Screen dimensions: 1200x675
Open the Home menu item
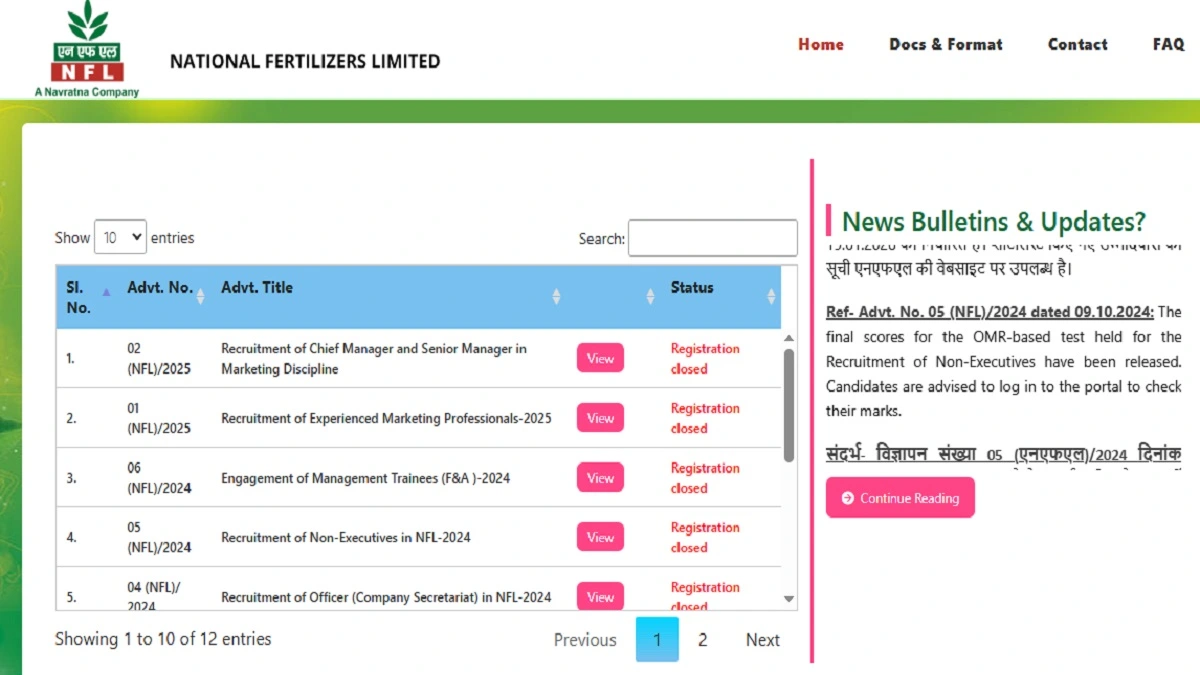tap(821, 44)
